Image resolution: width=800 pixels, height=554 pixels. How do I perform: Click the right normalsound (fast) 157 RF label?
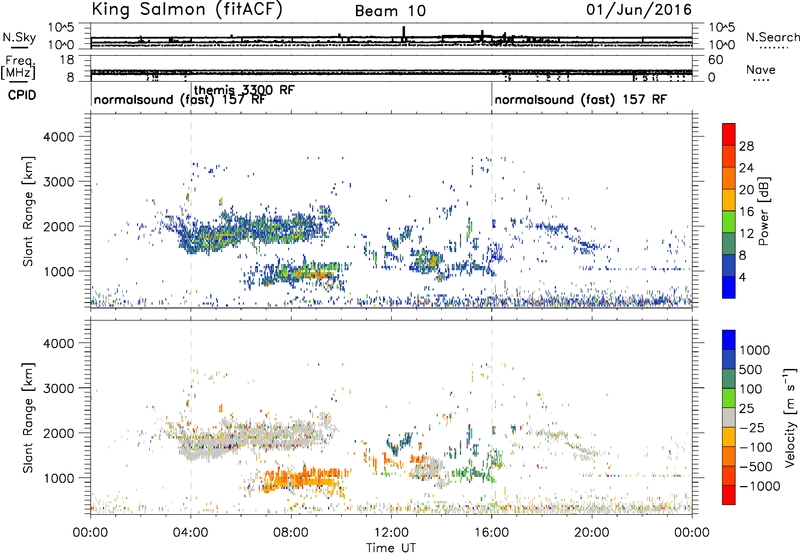point(580,99)
